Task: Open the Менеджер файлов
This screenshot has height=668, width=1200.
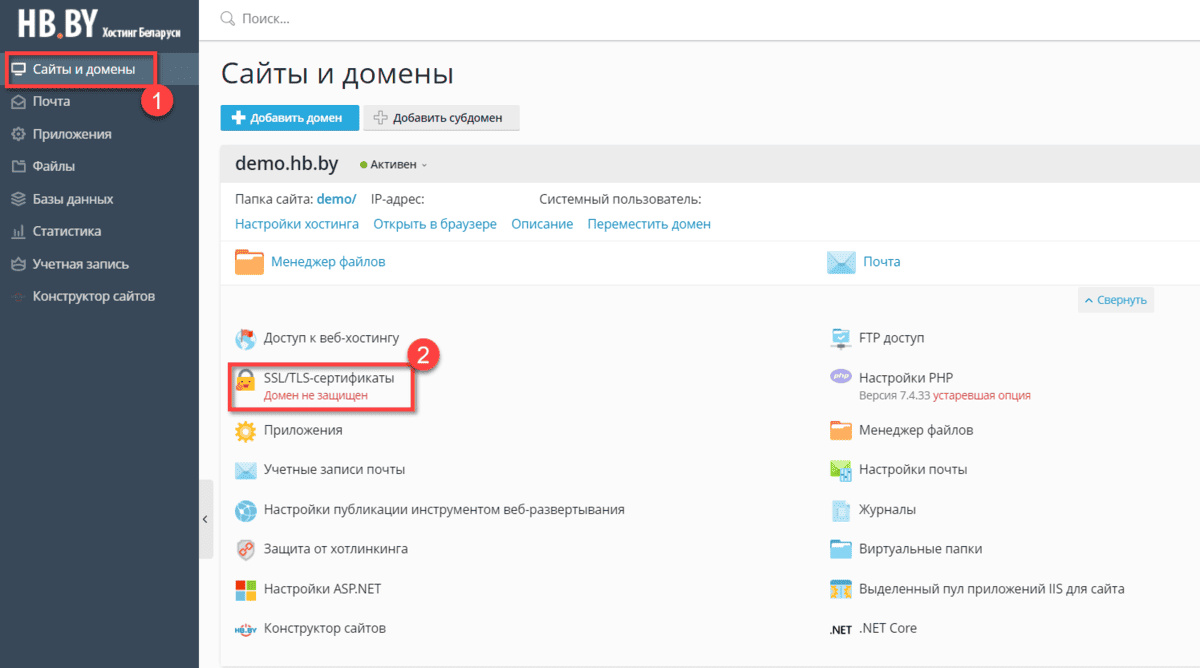Action: [x=326, y=261]
